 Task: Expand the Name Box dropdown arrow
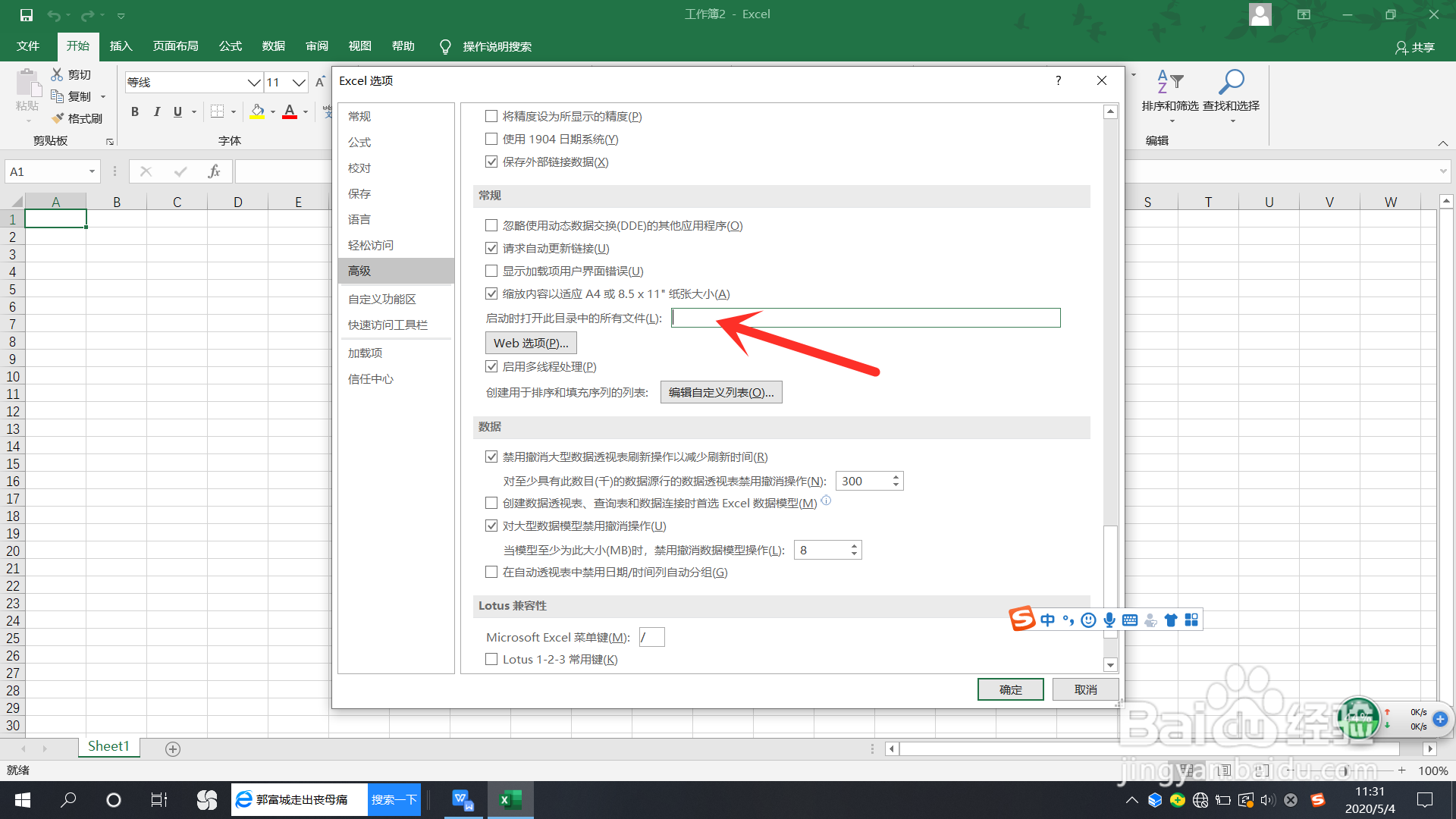92,171
